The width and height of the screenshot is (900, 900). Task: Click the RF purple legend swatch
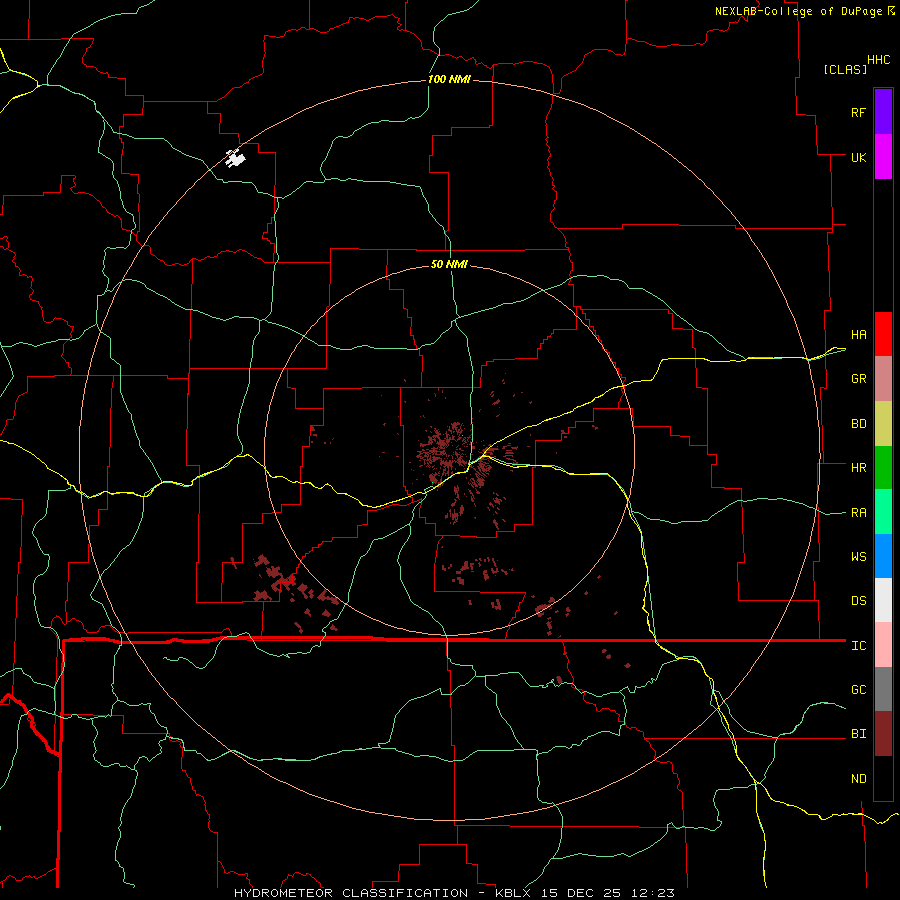coord(883,112)
